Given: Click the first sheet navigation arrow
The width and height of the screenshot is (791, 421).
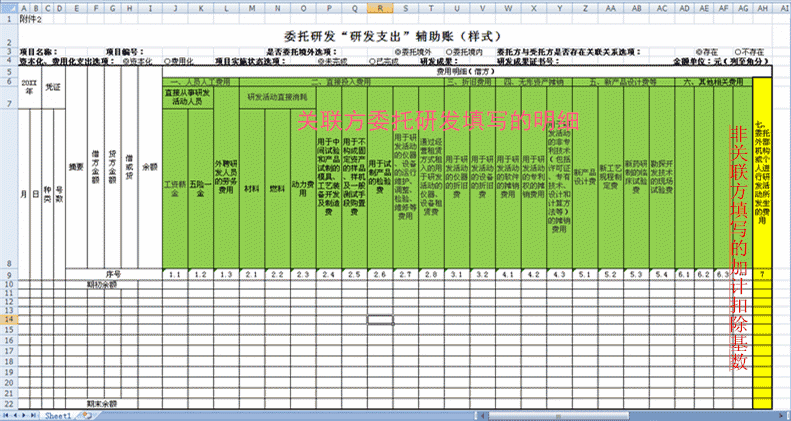Looking at the screenshot, I should tap(6, 414).
